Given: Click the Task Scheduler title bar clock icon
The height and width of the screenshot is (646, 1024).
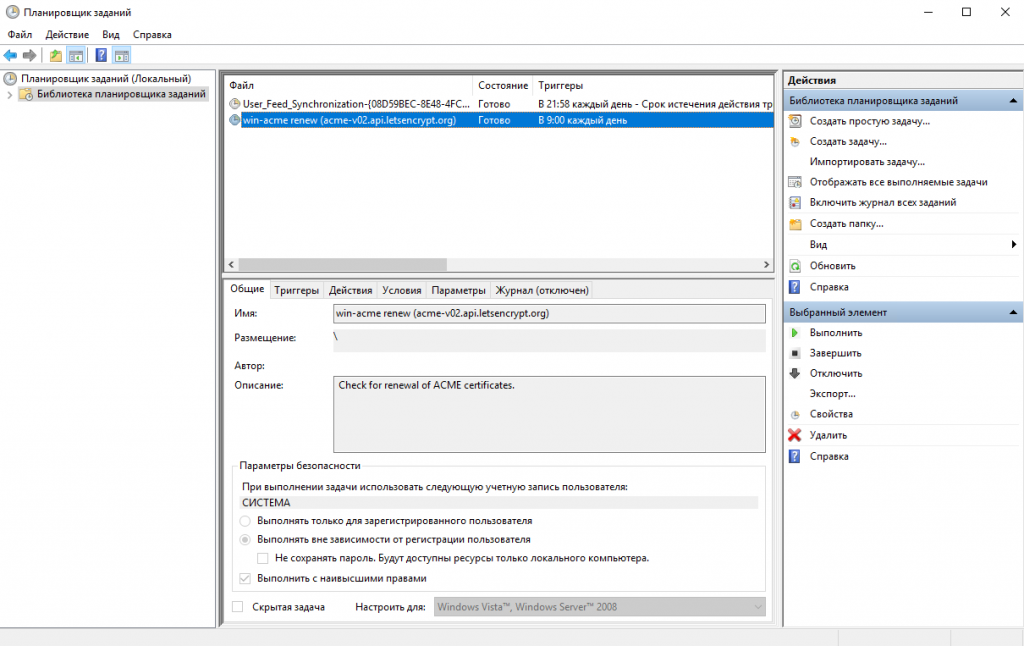Looking at the screenshot, I should 12,12.
